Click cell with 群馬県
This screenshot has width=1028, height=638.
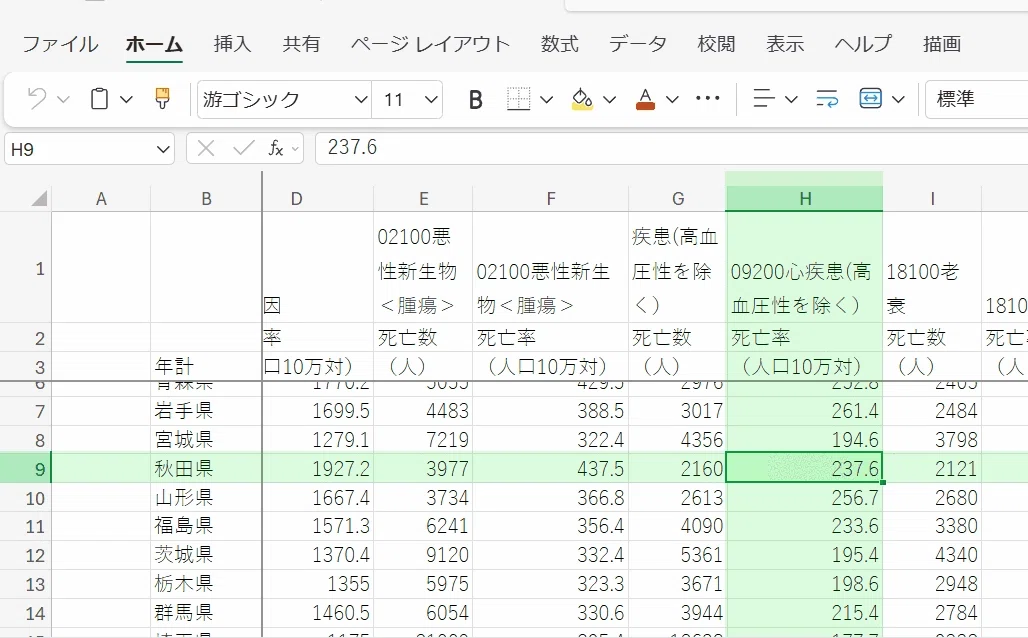point(206,613)
